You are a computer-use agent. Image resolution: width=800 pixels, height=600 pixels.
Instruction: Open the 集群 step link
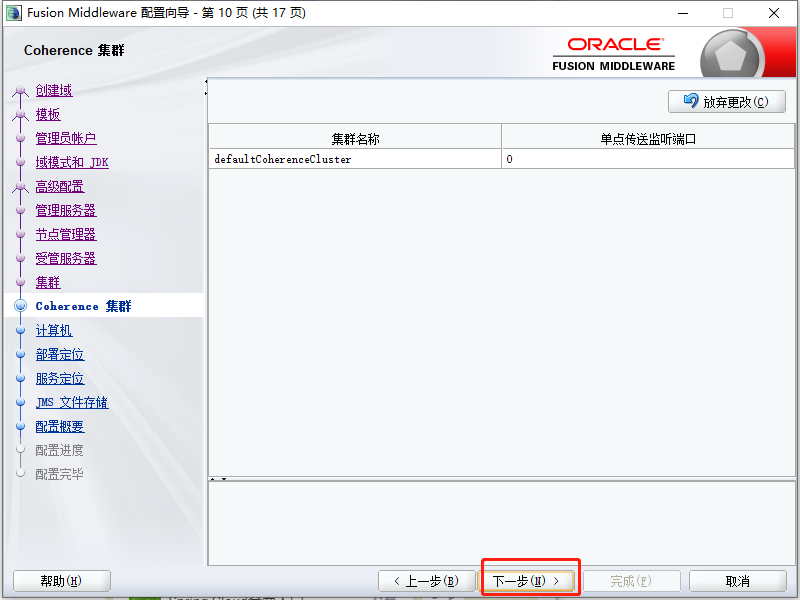(48, 282)
